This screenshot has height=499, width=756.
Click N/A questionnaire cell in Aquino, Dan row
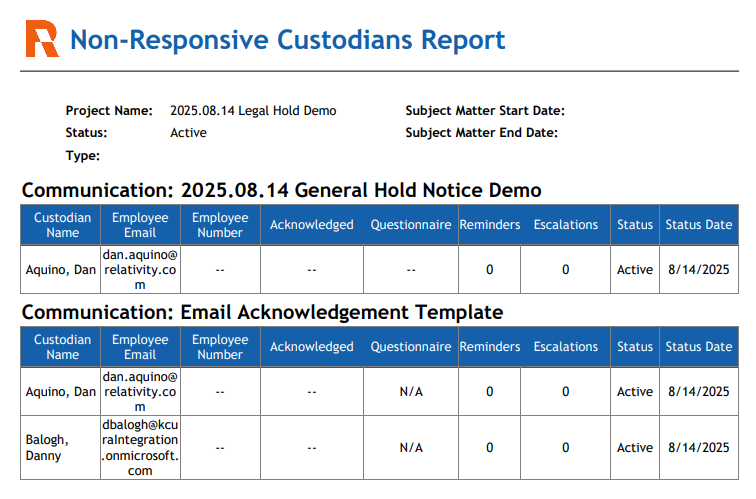tap(411, 391)
